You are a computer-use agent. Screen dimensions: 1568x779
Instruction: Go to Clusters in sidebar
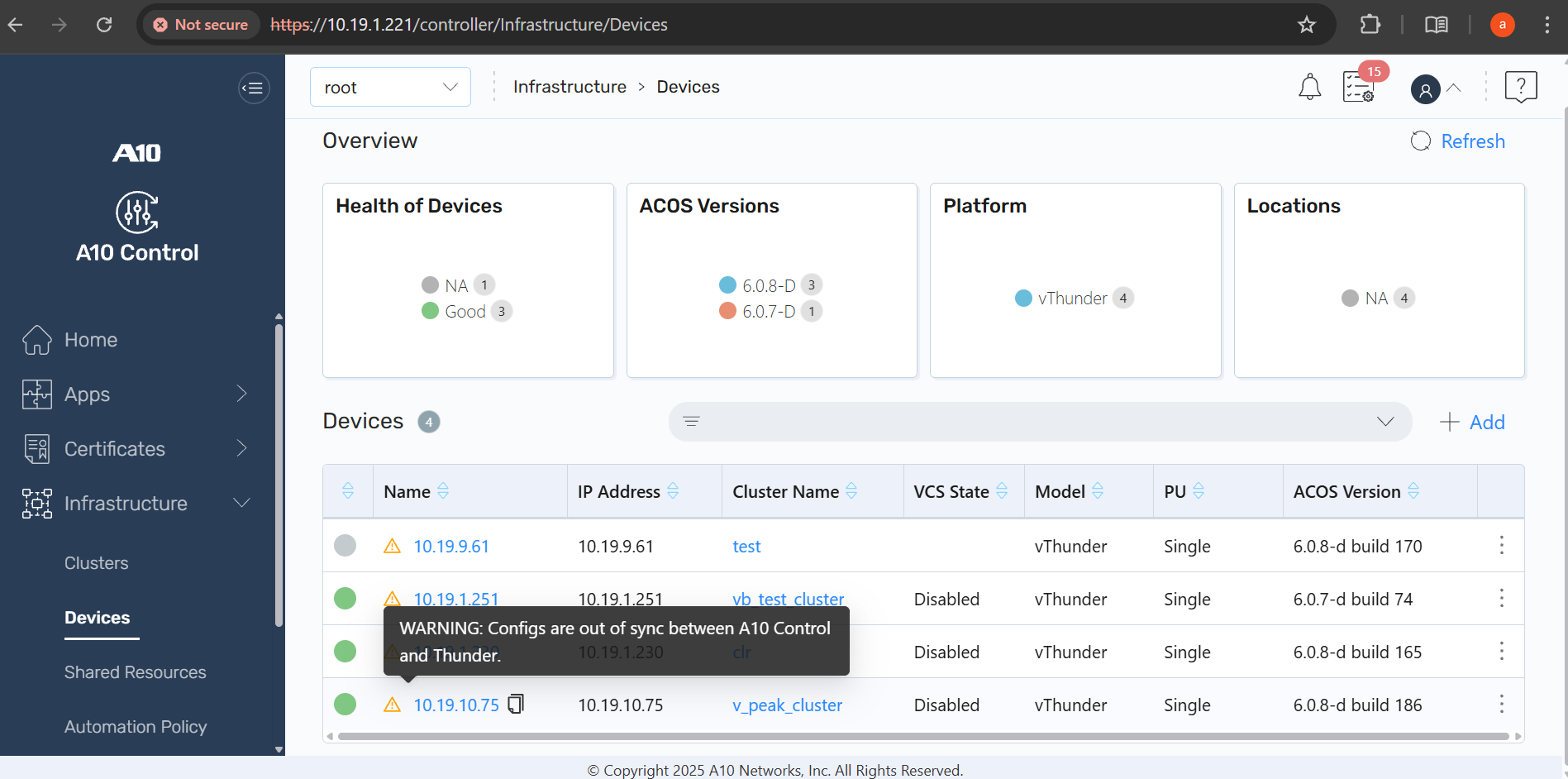click(x=97, y=563)
